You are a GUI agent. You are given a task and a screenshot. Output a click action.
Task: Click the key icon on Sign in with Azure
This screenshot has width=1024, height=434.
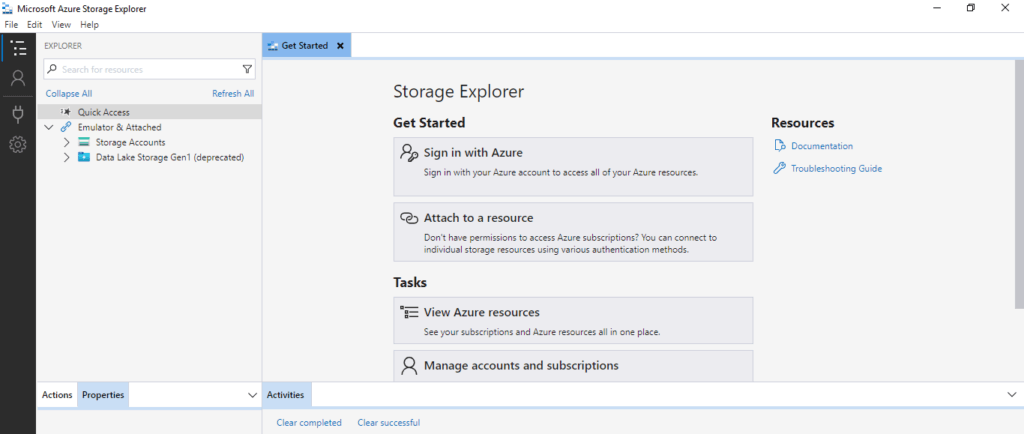(409, 153)
